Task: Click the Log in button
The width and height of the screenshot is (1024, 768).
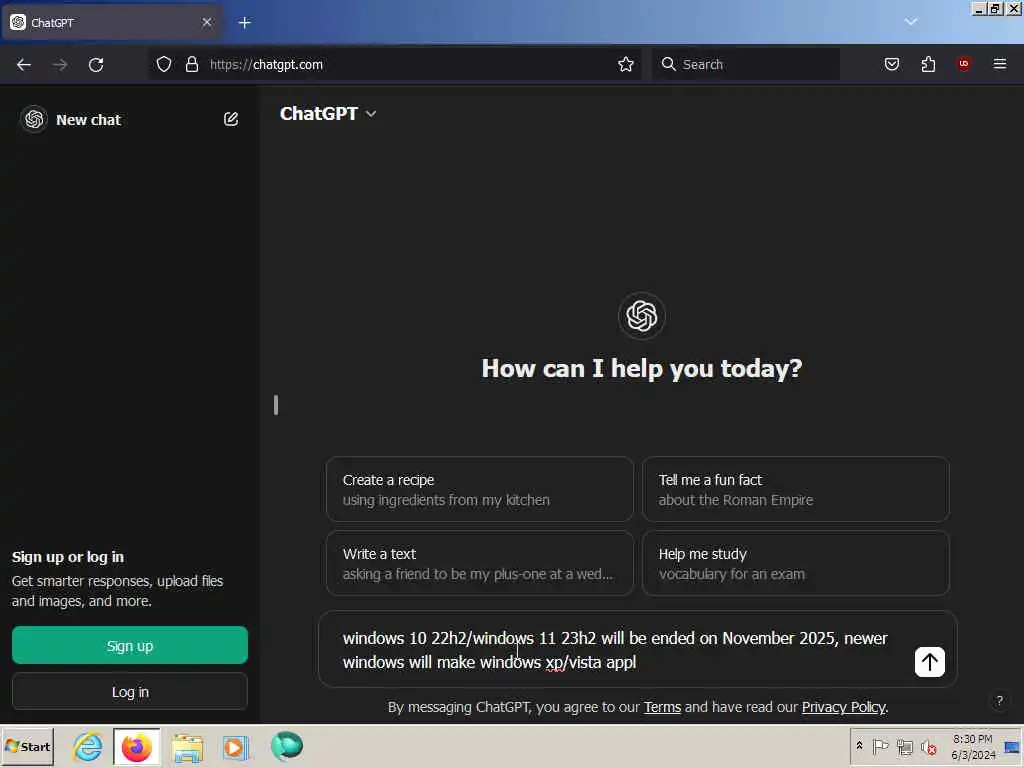Action: click(x=130, y=692)
